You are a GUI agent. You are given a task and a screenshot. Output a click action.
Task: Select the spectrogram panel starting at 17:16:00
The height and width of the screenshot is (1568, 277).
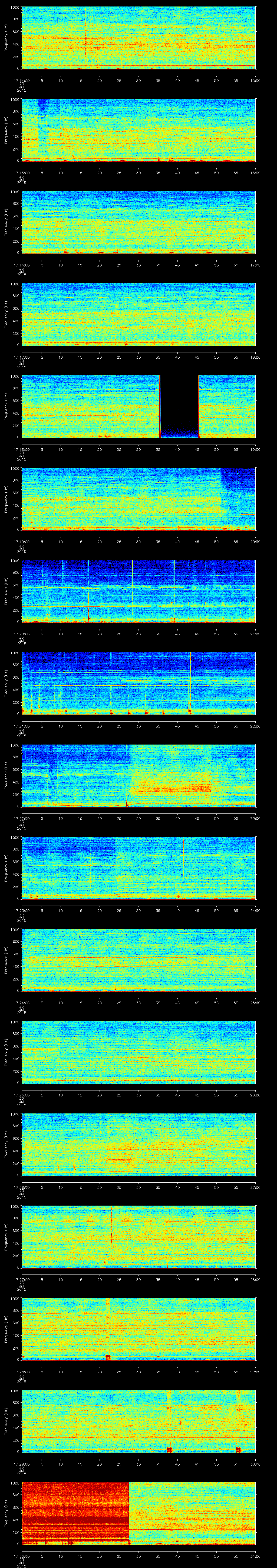pyautogui.click(x=138, y=222)
